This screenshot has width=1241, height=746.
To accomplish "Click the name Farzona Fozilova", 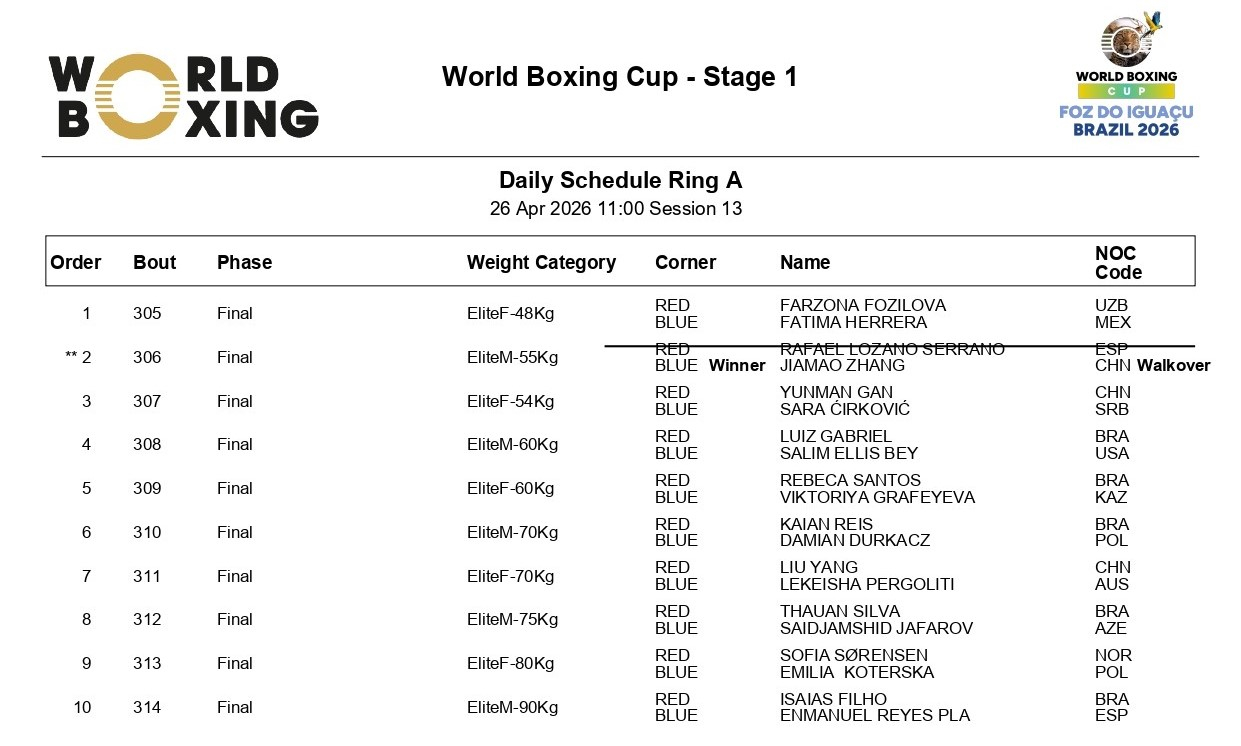I will 862,305.
